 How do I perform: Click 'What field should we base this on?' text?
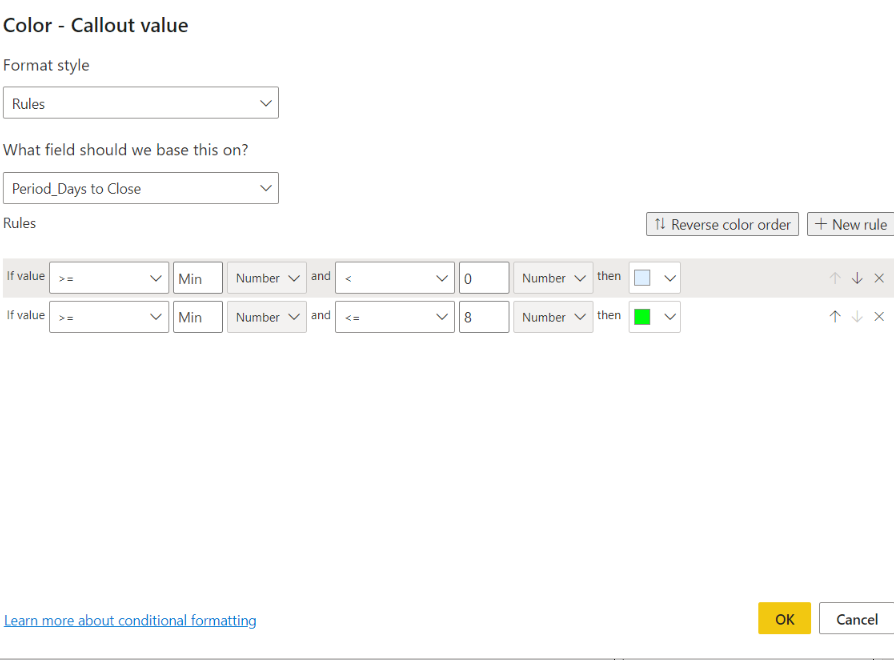click(125, 150)
